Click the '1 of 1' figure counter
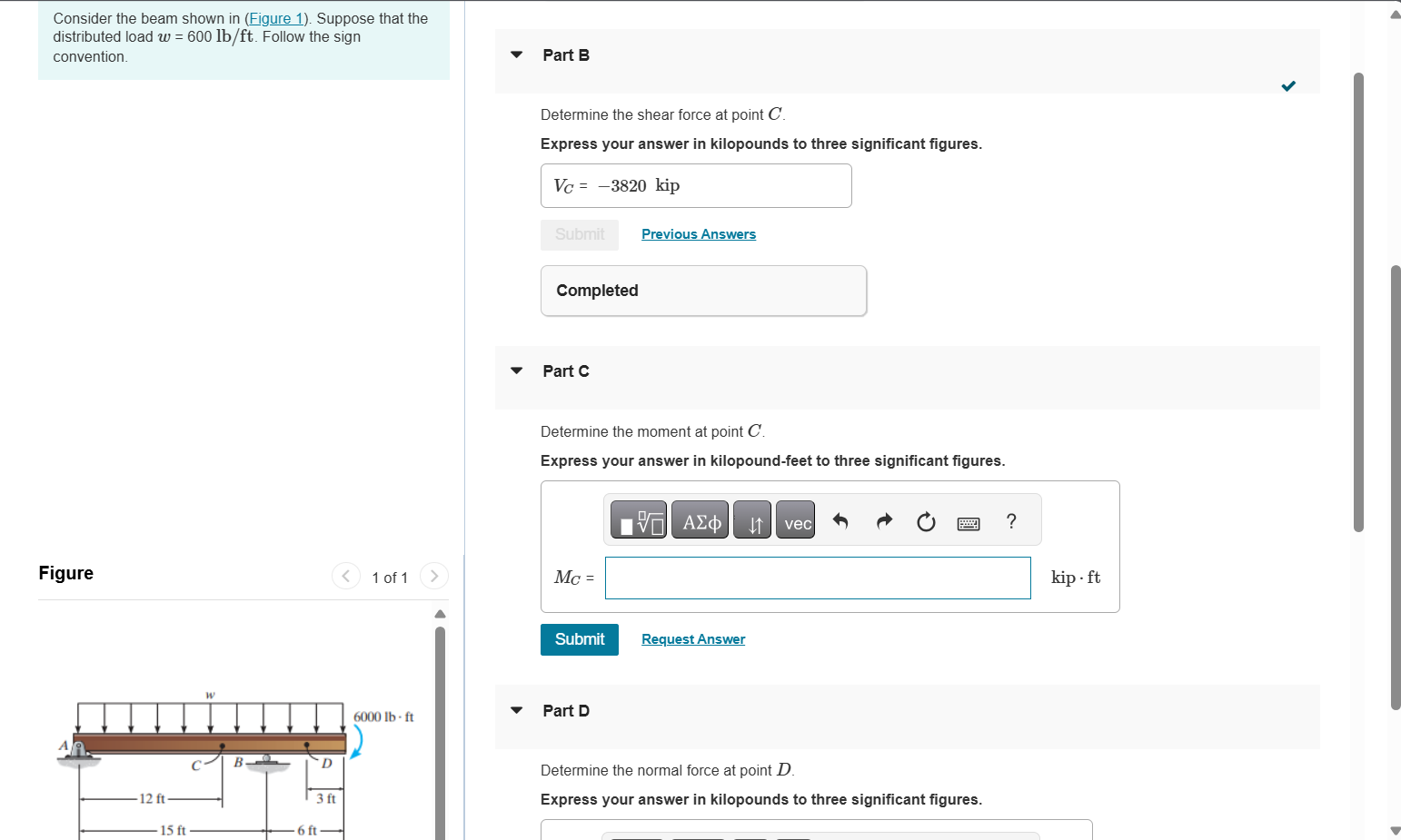The height and width of the screenshot is (840, 1401). pos(390,578)
